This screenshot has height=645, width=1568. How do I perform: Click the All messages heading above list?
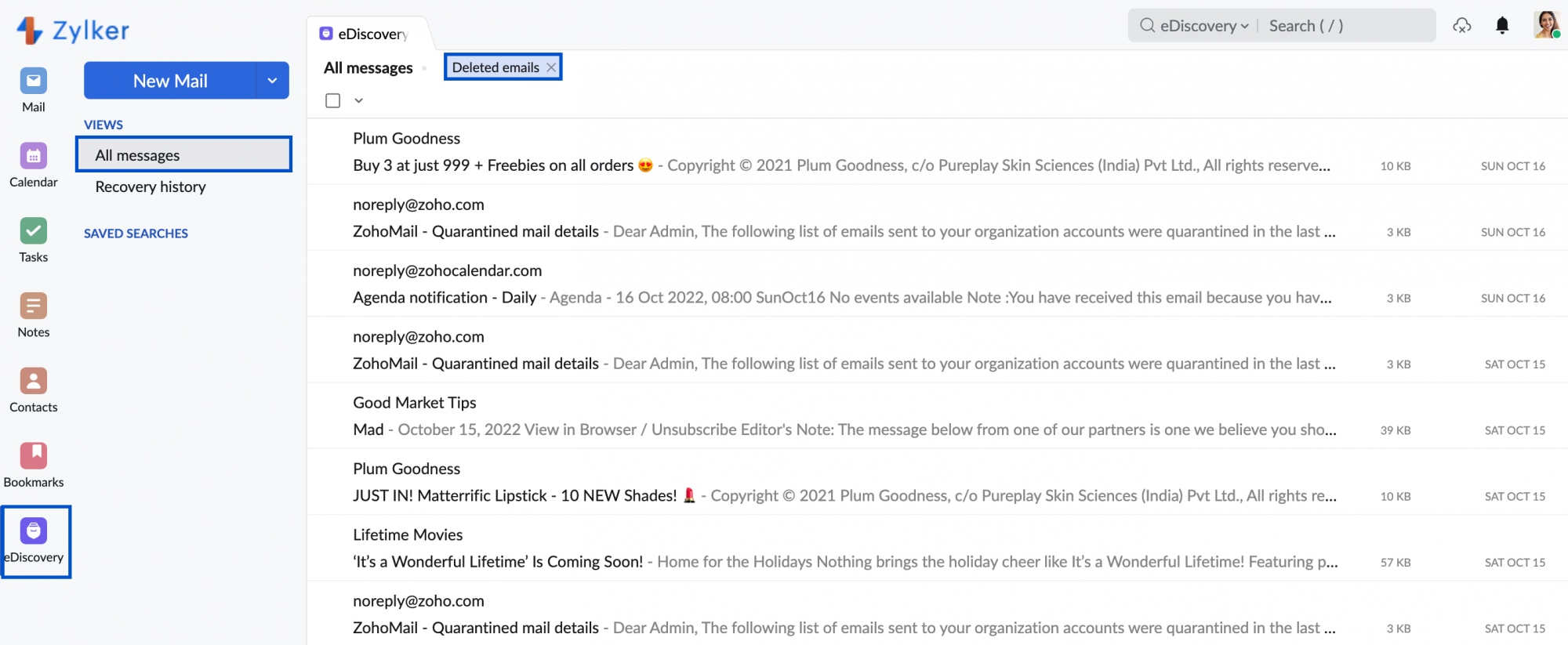point(368,67)
